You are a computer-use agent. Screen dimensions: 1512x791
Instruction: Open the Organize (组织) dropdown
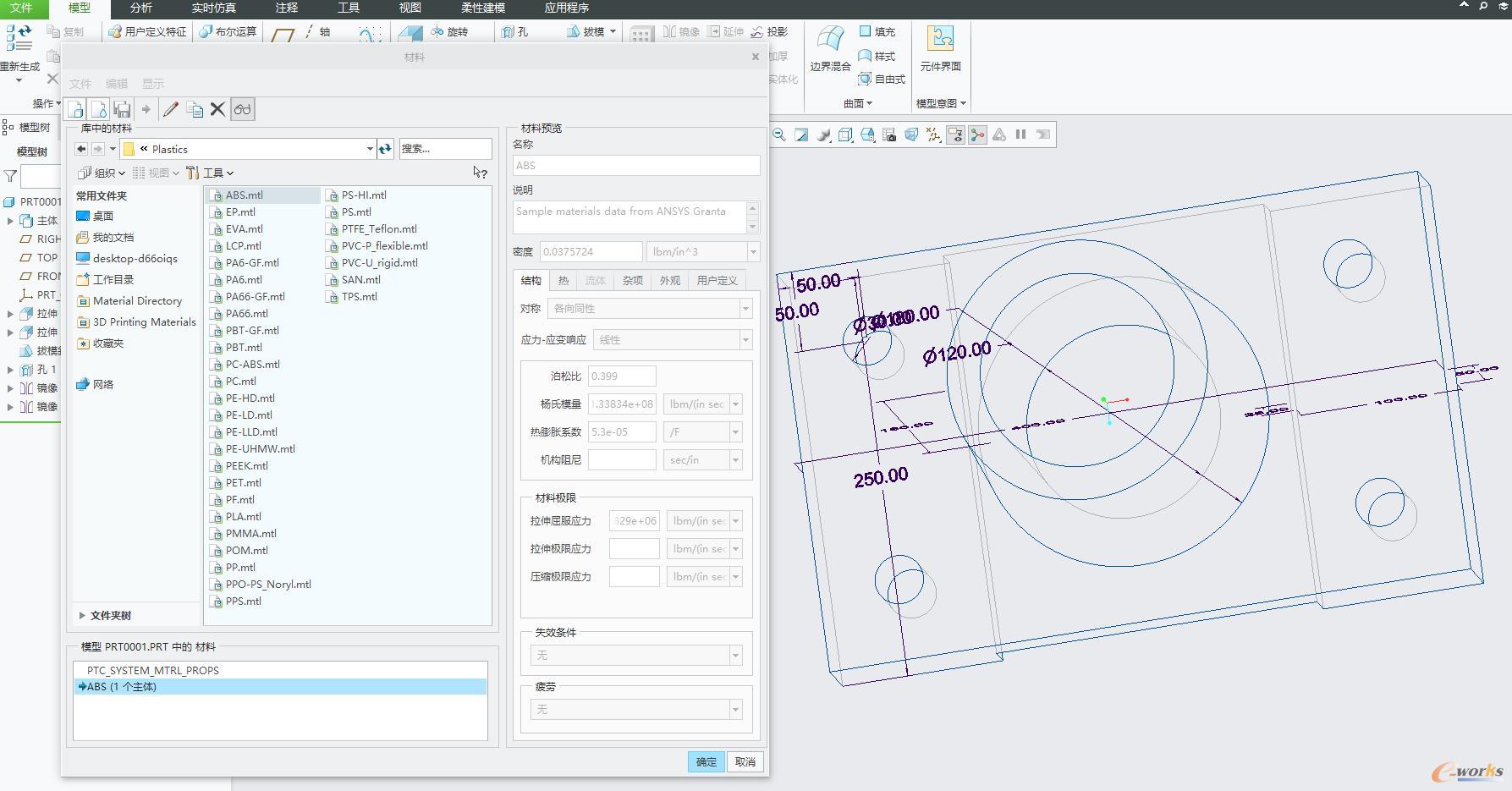[x=102, y=173]
